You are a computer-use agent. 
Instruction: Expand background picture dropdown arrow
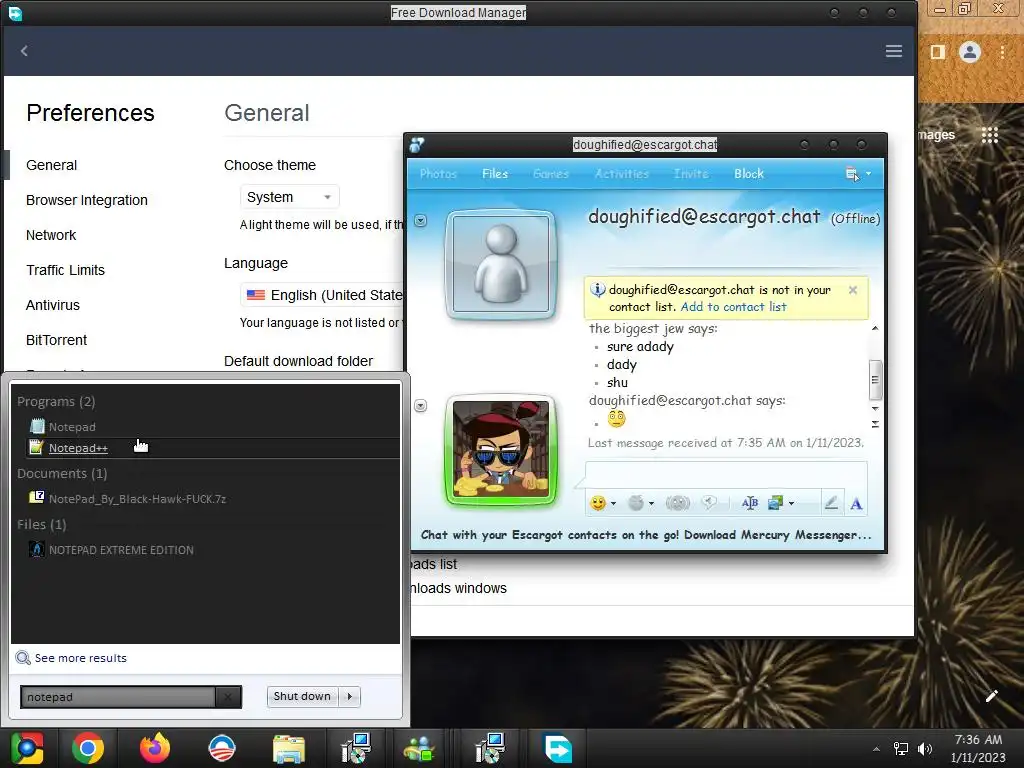coord(792,504)
